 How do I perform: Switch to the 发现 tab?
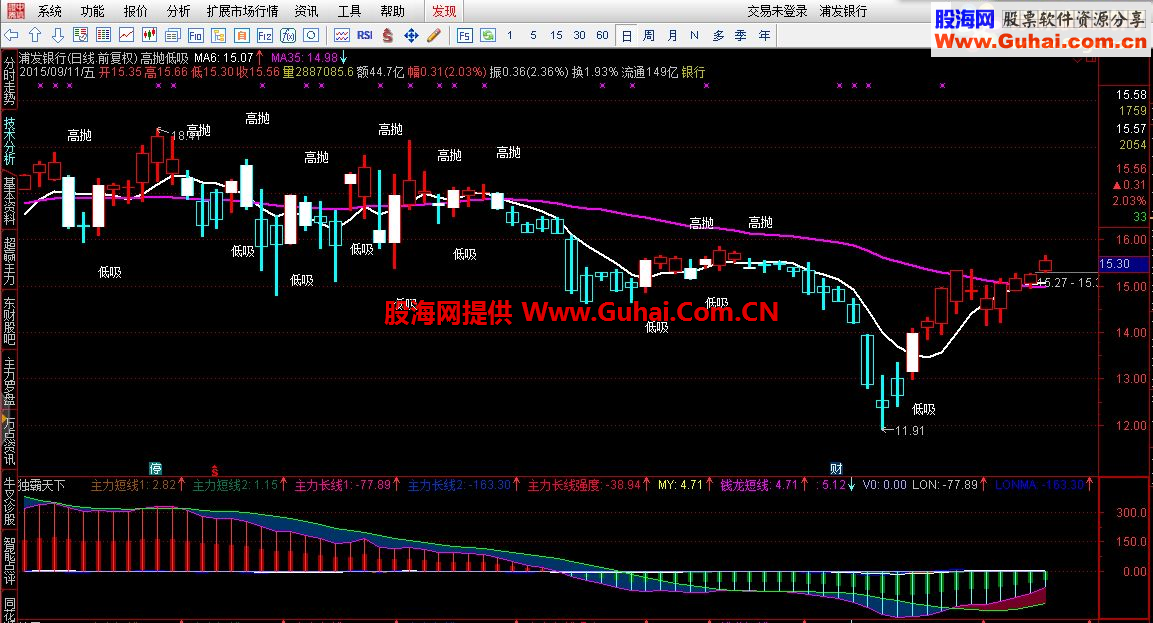444,11
